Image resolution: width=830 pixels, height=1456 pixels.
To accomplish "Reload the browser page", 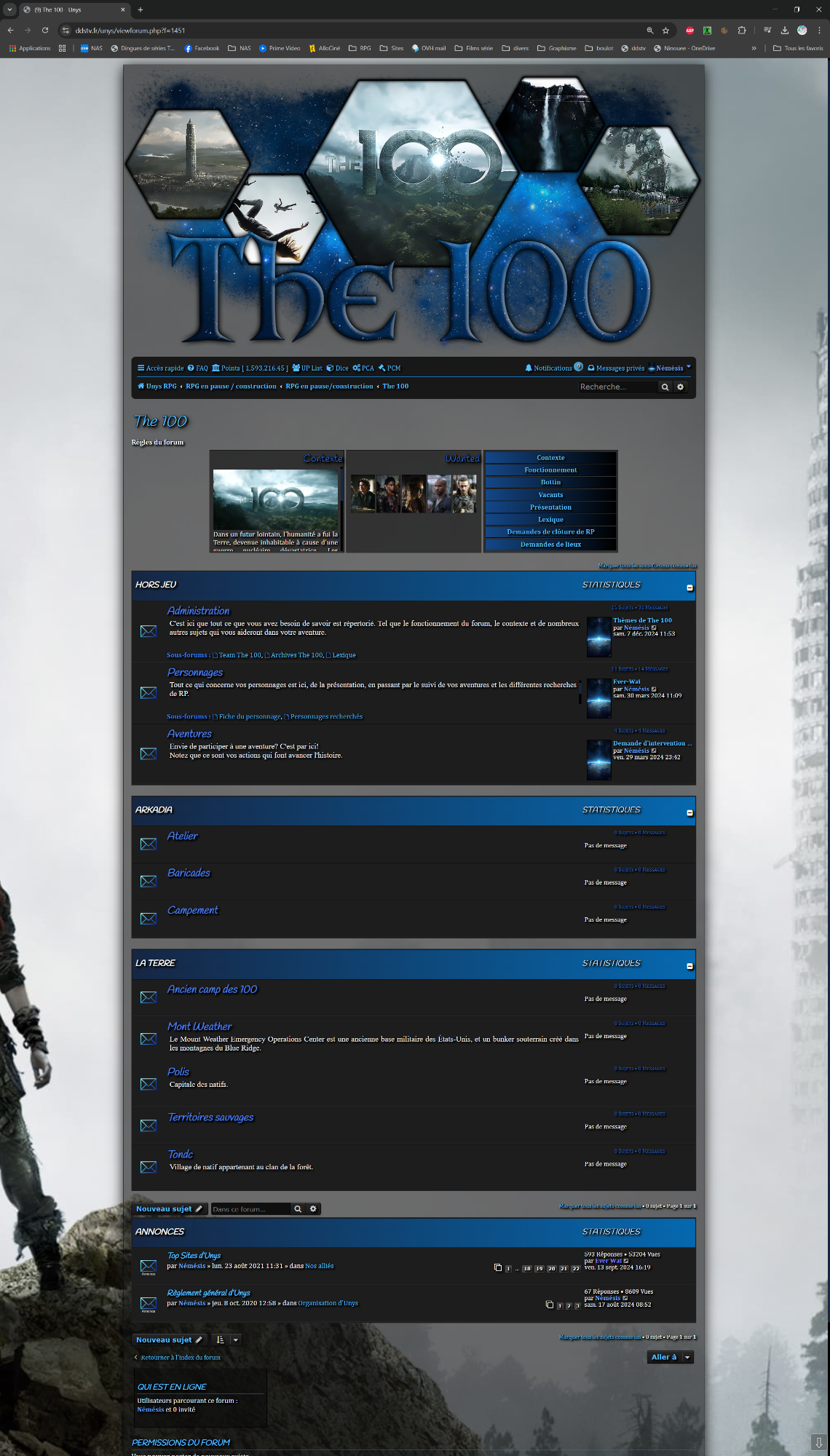I will (x=45, y=31).
